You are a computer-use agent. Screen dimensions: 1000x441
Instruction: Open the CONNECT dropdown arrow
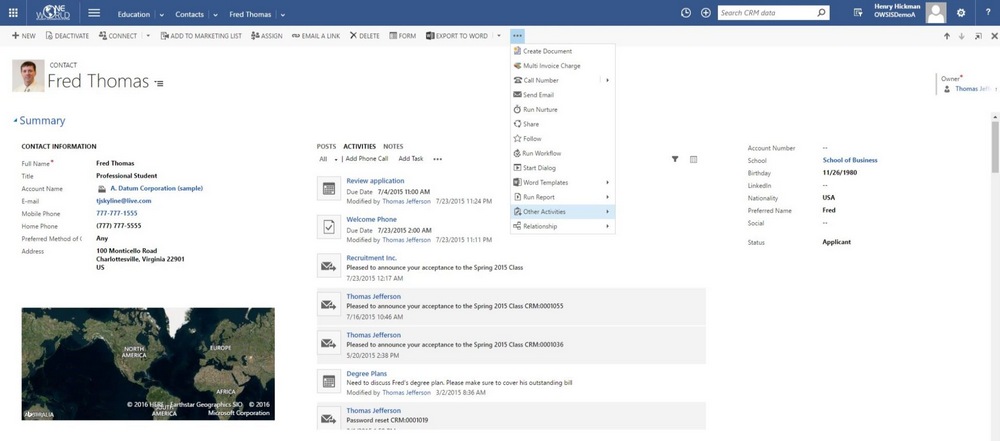click(x=149, y=36)
